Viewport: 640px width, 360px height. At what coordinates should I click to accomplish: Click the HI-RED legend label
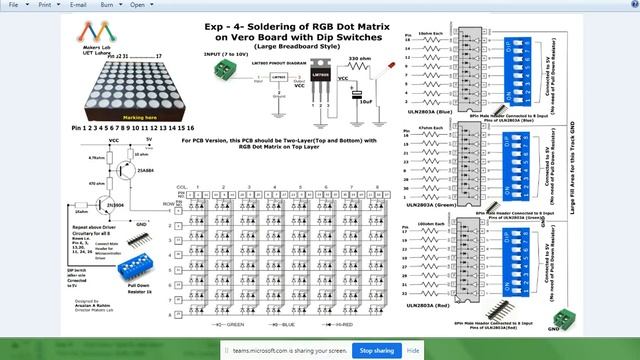344,324
